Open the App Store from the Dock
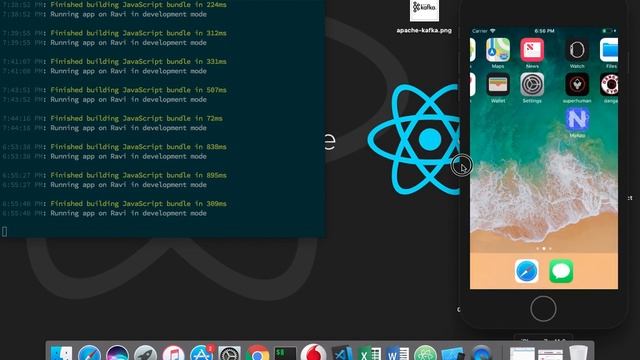Viewport: 640px width, 360px height. (201, 353)
